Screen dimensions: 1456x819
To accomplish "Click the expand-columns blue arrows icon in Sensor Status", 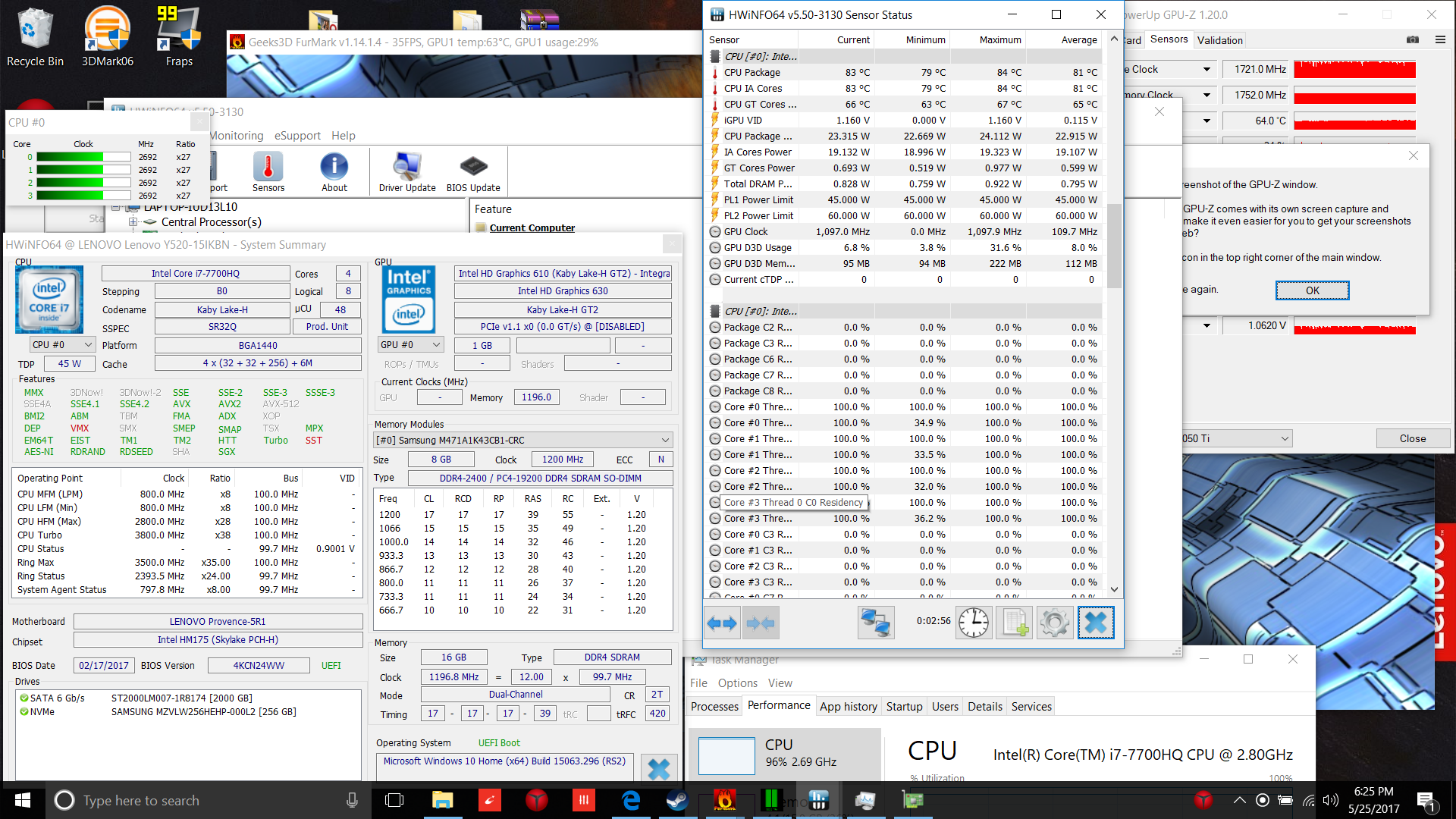I will coord(722,623).
